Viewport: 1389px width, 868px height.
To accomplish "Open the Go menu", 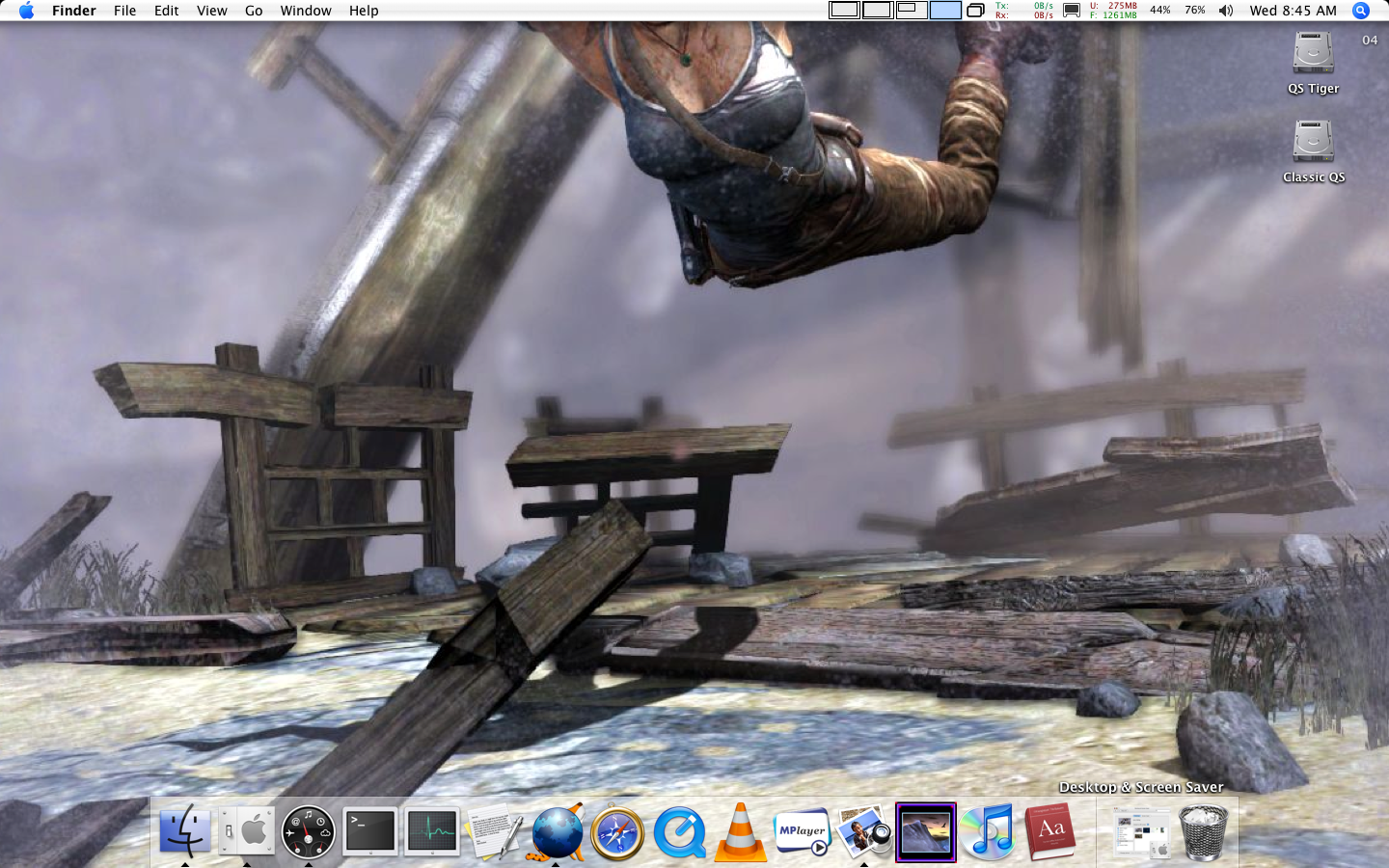I will (254, 11).
